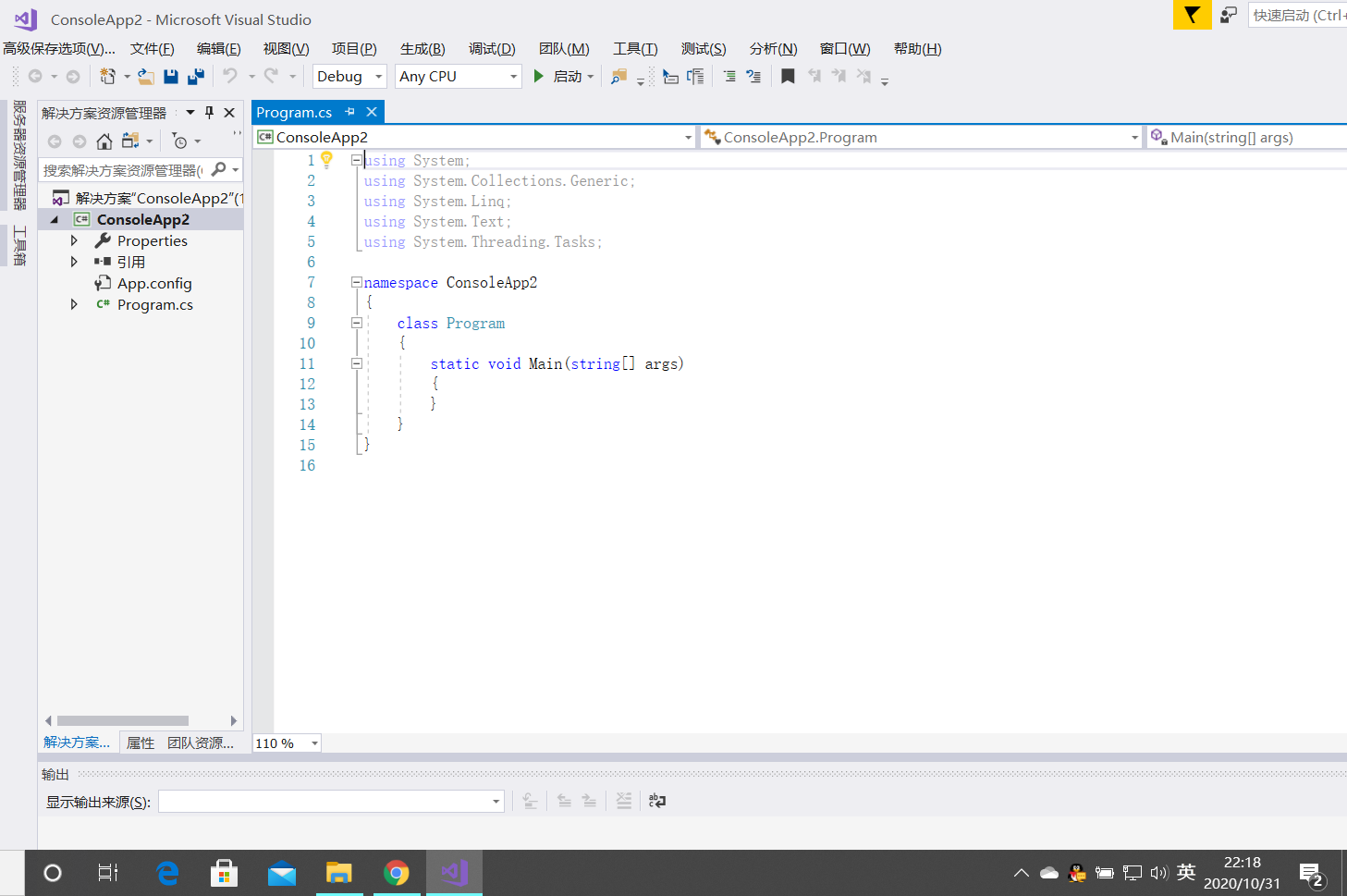The width and height of the screenshot is (1347, 896).
Task: Click the 启动 start button label
Action: (x=568, y=77)
